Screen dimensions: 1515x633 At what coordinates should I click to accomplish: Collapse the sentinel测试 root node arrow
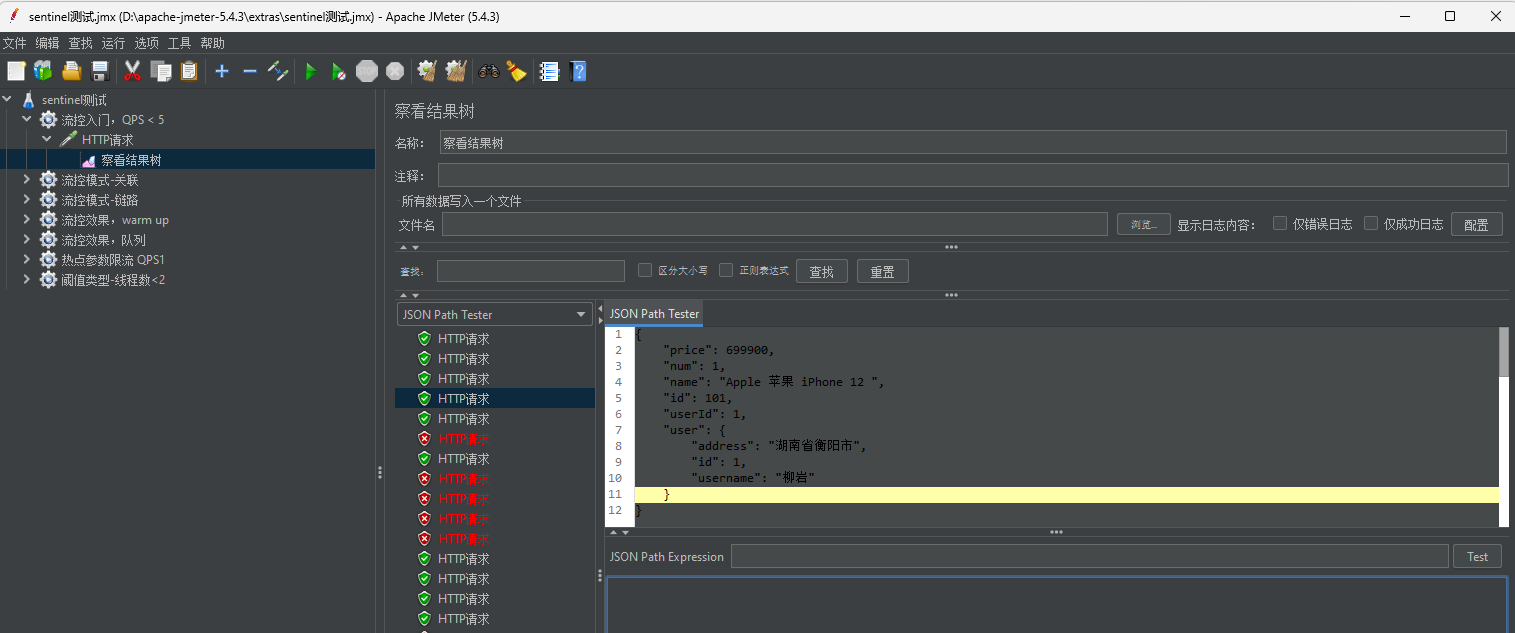pos(8,99)
